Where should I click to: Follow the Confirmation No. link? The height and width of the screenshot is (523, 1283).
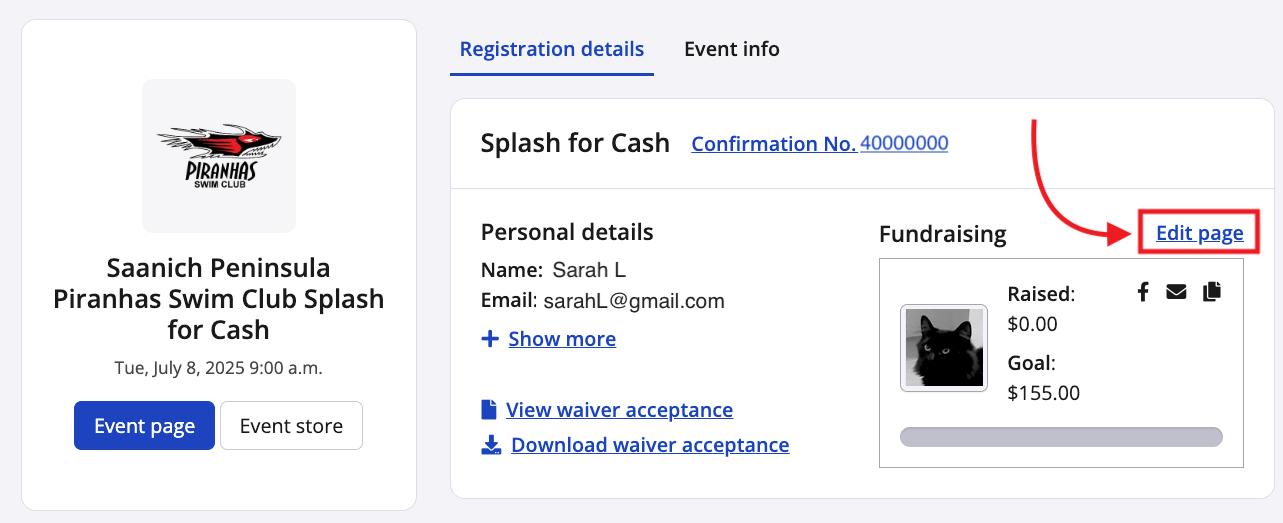(773, 144)
